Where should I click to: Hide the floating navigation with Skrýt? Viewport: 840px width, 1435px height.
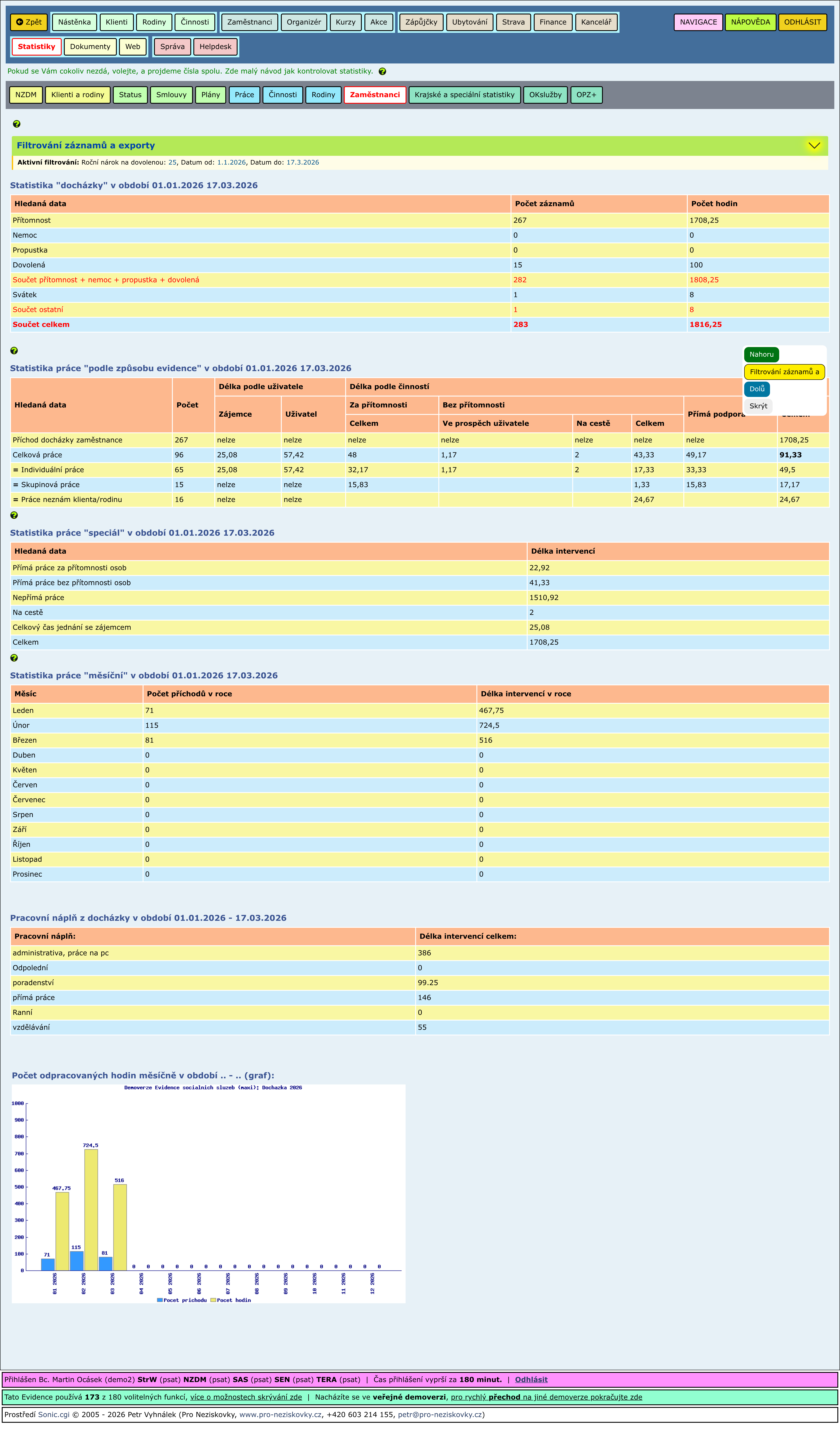tap(758, 406)
